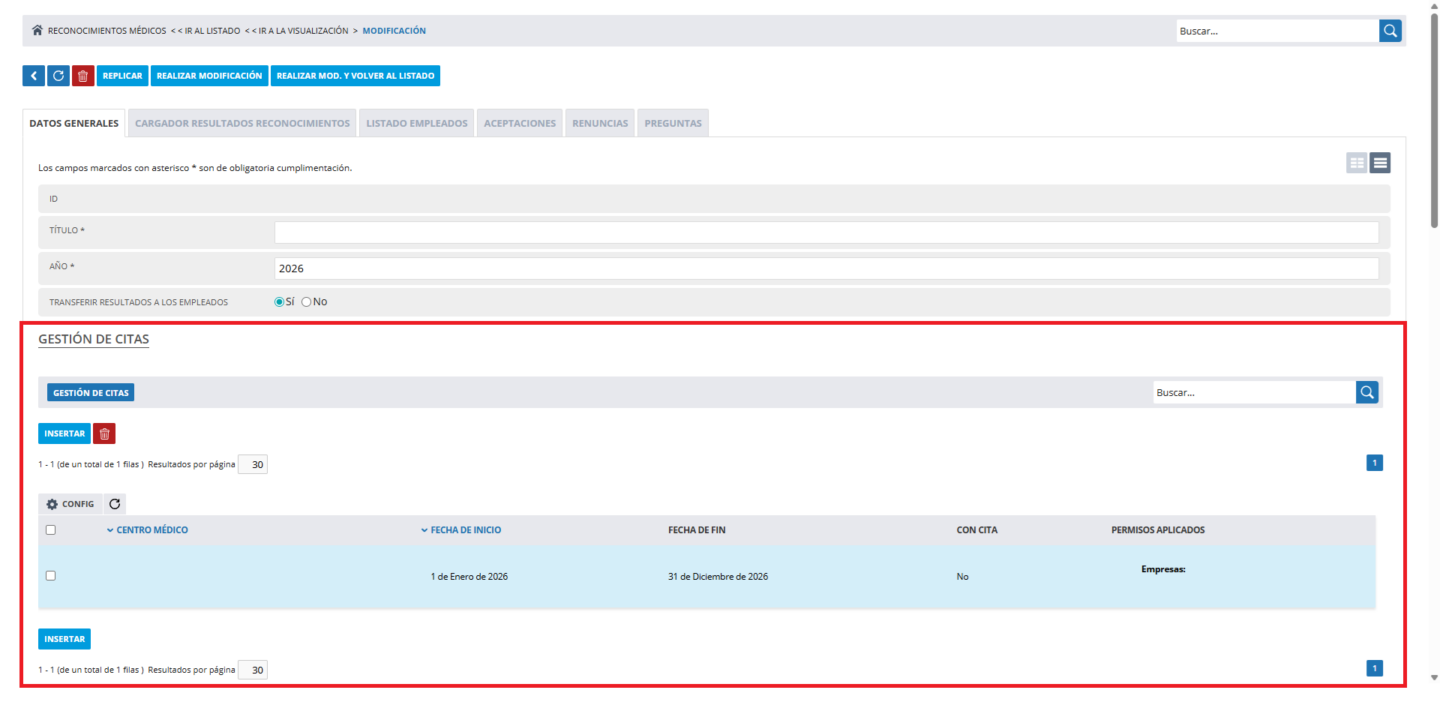Click the red trash icon in top toolbar
1440x702 pixels.
tap(83, 76)
